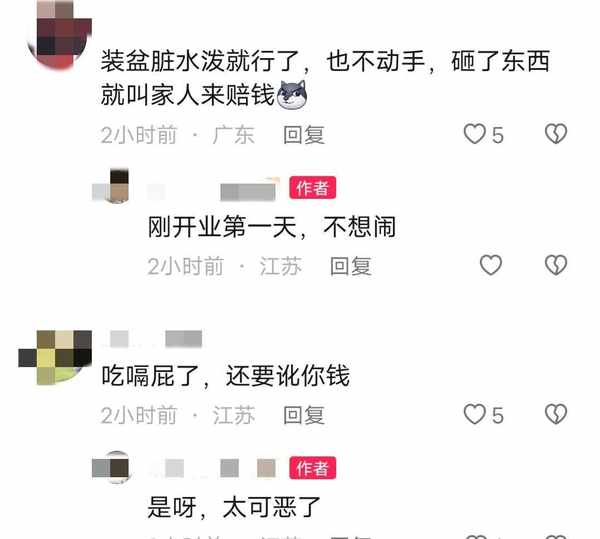Viewport: 600px width, 539px height.
Task: Open the yellow pixelated avatar of the second commenter
Action: click(x=55, y=357)
